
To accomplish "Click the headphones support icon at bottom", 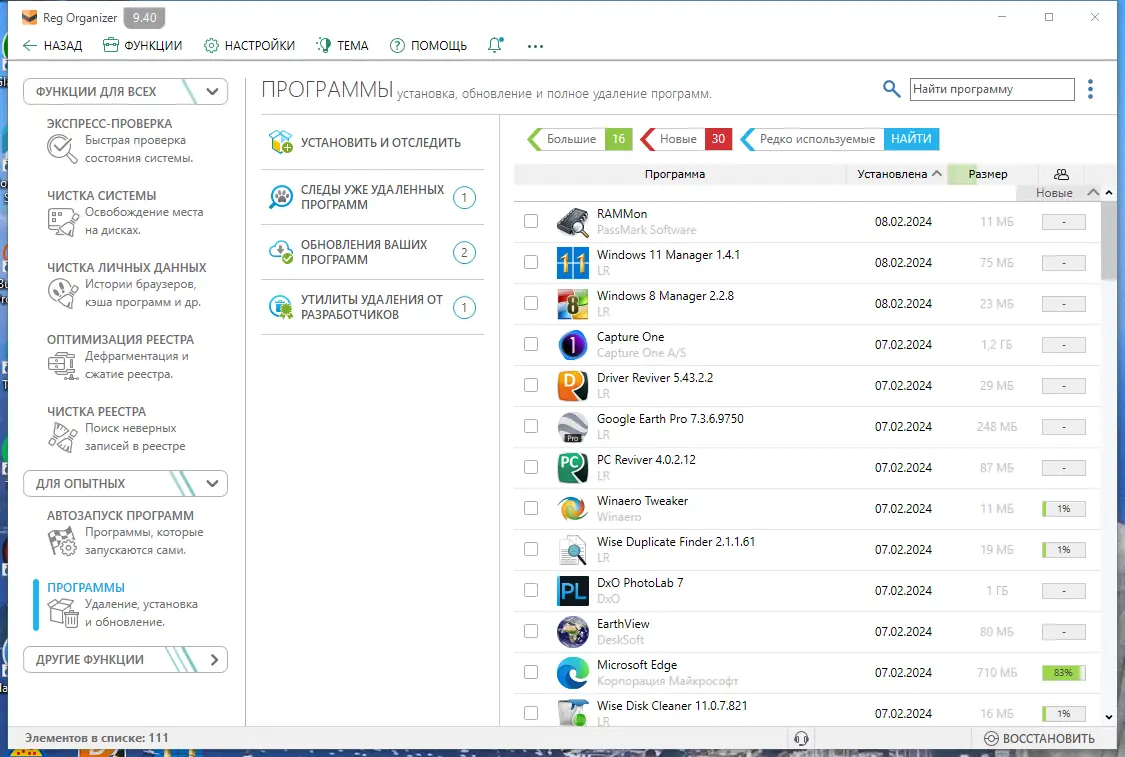I will click(x=801, y=737).
